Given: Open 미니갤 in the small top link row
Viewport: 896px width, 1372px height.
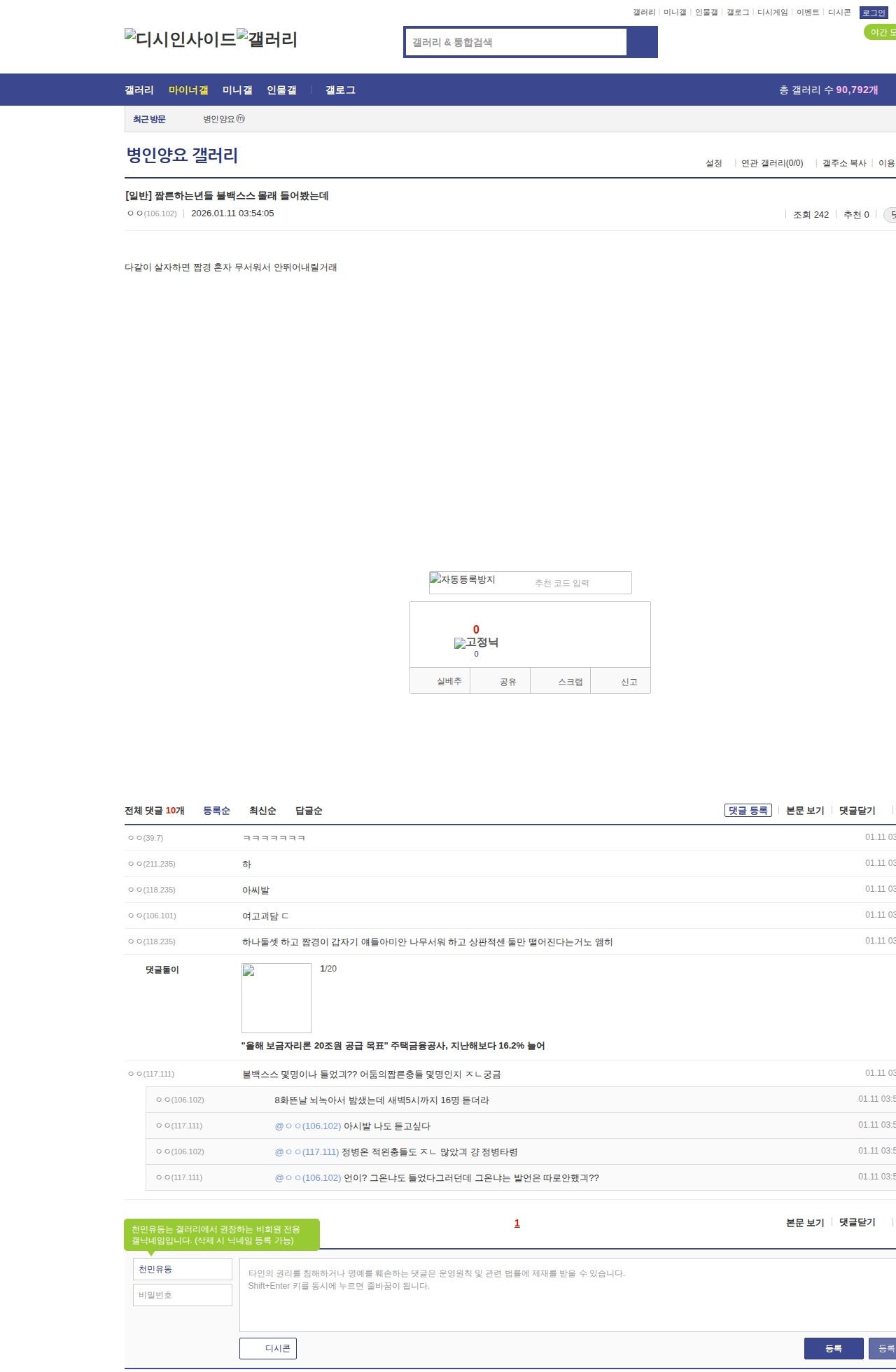Looking at the screenshot, I should tap(675, 13).
